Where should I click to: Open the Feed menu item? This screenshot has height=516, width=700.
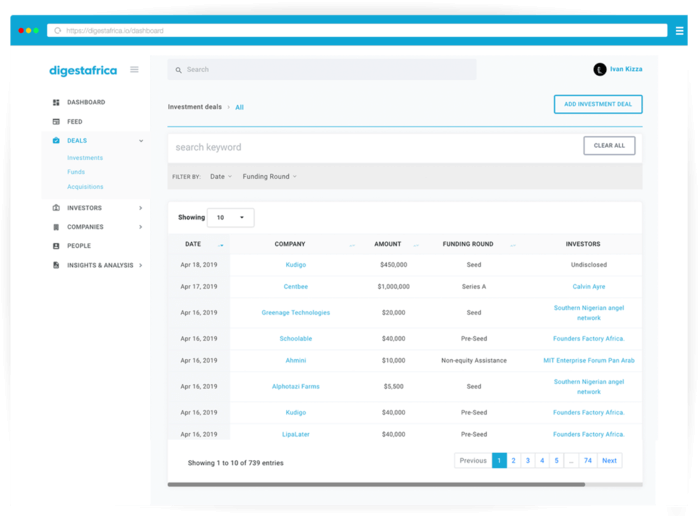[75, 121]
